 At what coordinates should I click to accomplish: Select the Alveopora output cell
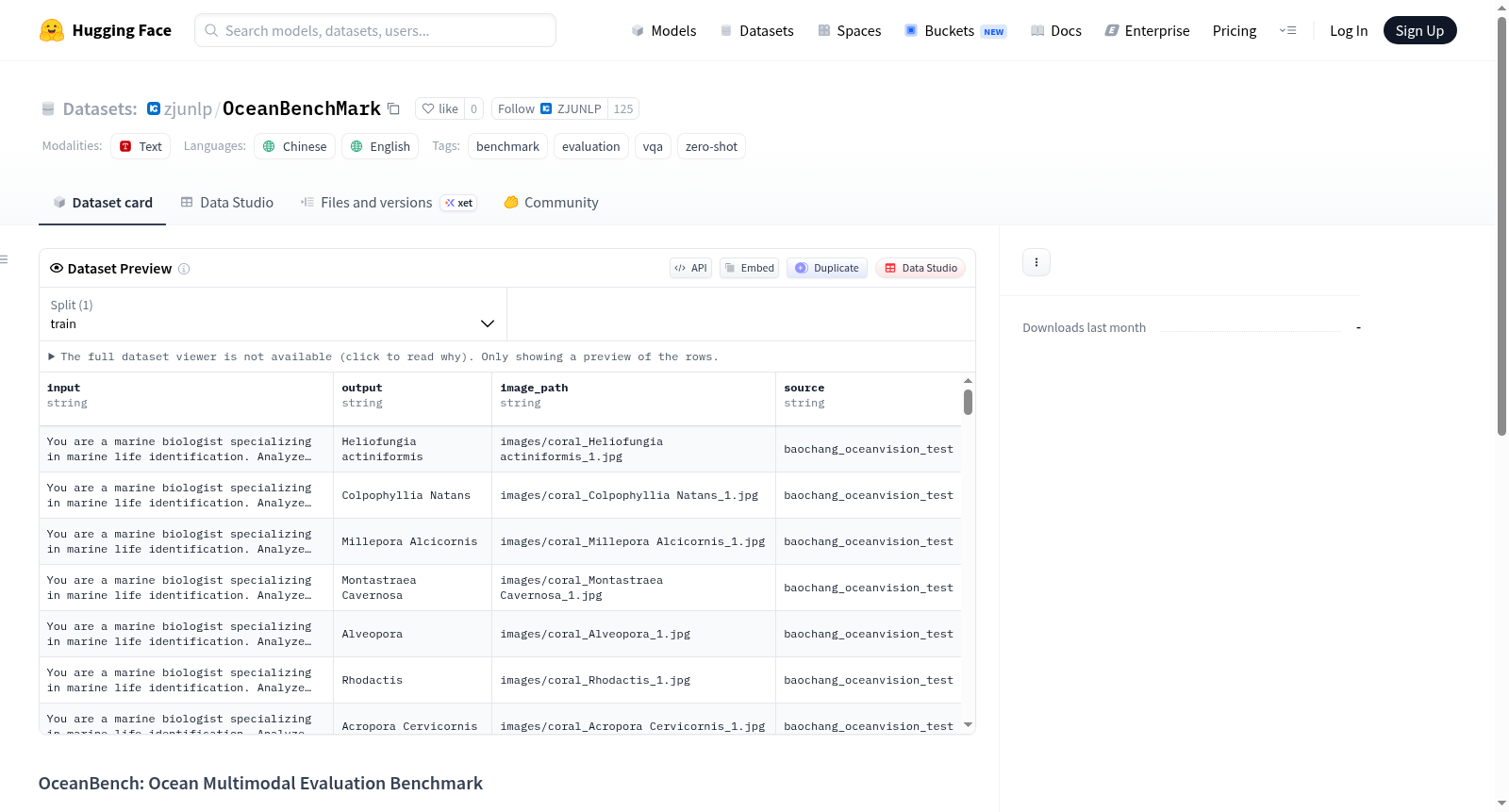[412, 634]
